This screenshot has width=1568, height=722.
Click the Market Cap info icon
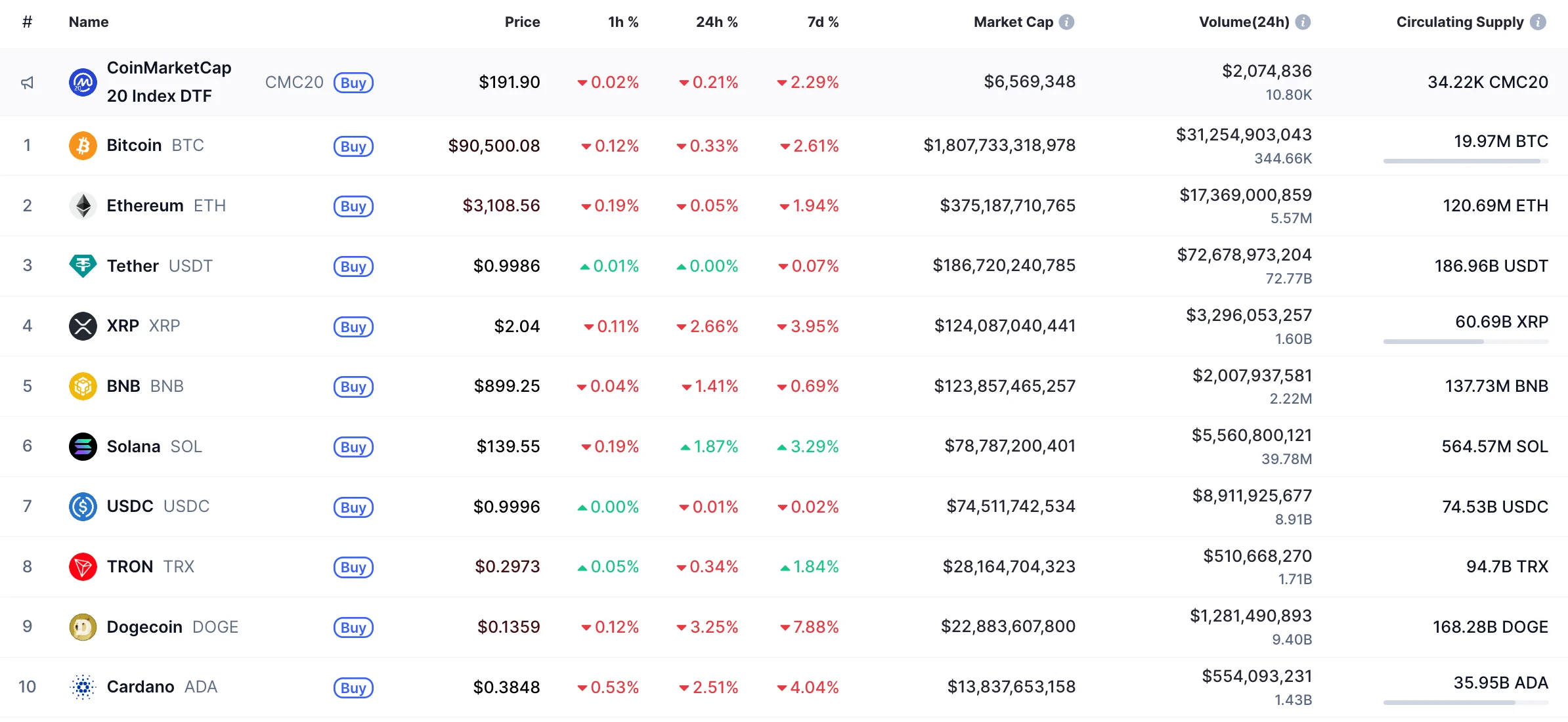[1067, 22]
